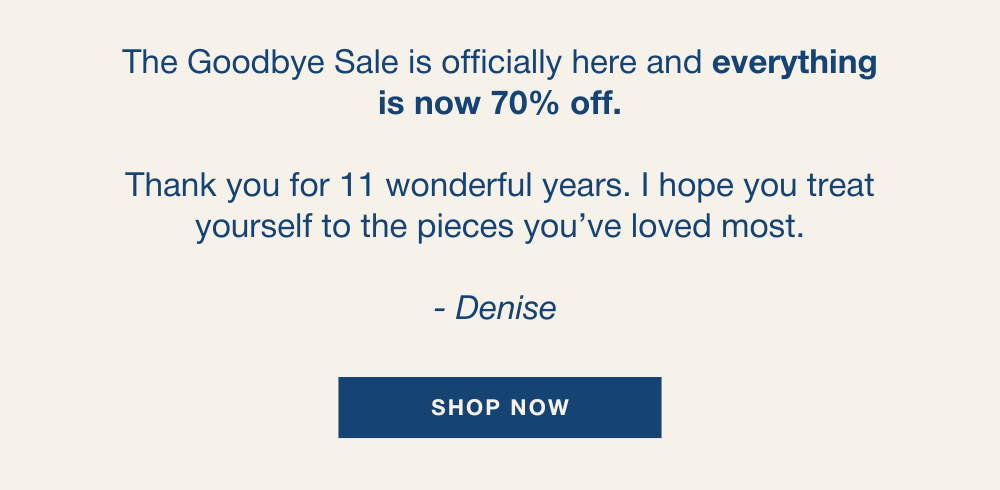1000x490 pixels.
Task: Click the word "years." in the message
Action: coord(577,186)
